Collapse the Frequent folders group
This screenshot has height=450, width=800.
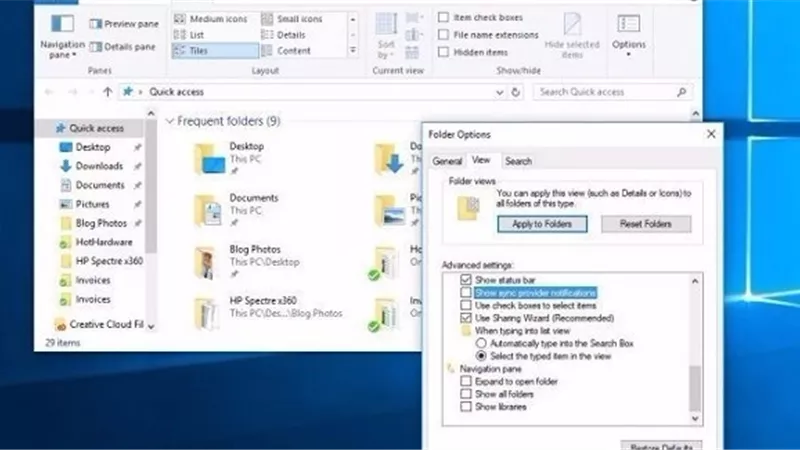click(170, 121)
